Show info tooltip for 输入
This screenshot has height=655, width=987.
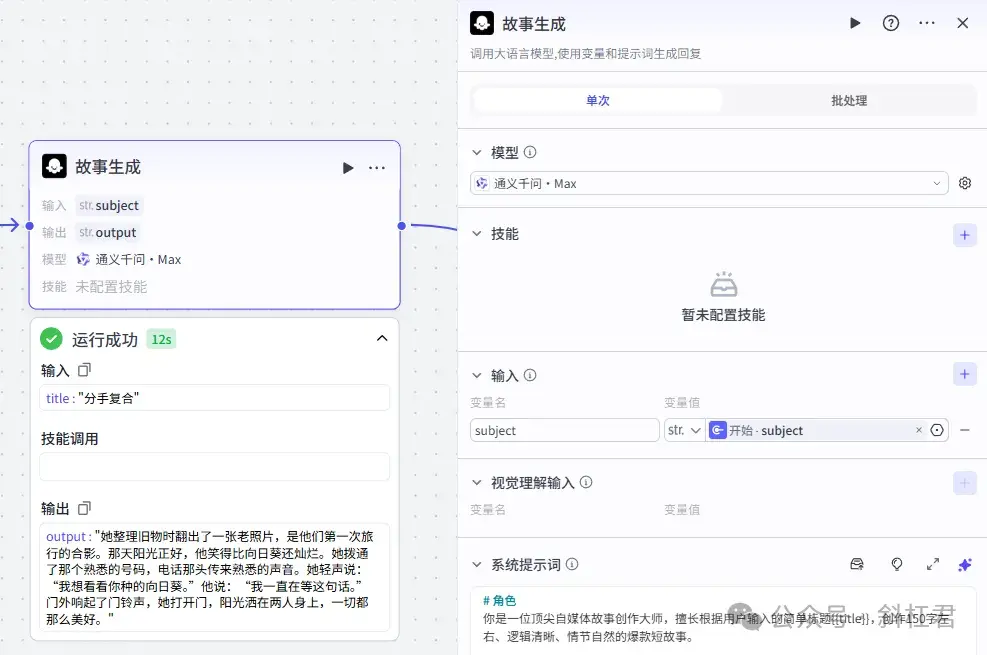pyautogui.click(x=530, y=376)
